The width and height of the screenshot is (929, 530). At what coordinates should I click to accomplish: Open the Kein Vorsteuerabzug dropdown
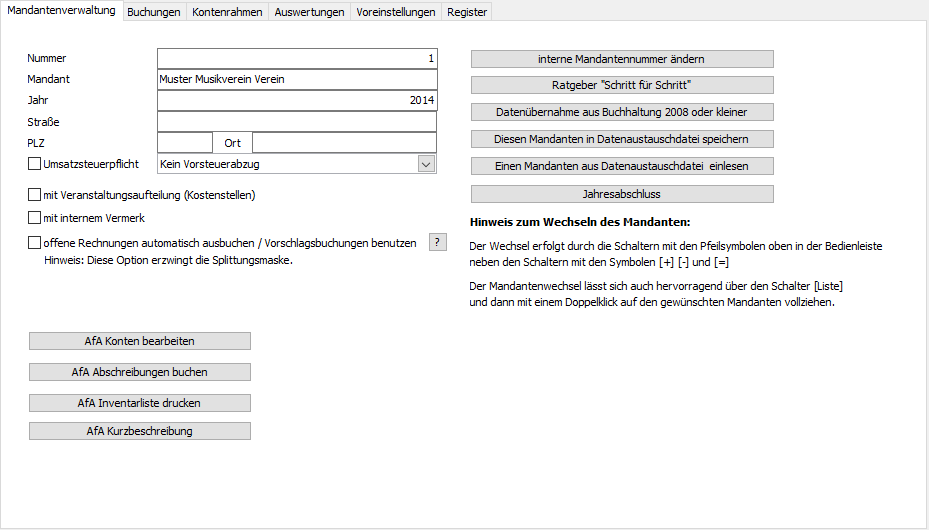(x=426, y=164)
